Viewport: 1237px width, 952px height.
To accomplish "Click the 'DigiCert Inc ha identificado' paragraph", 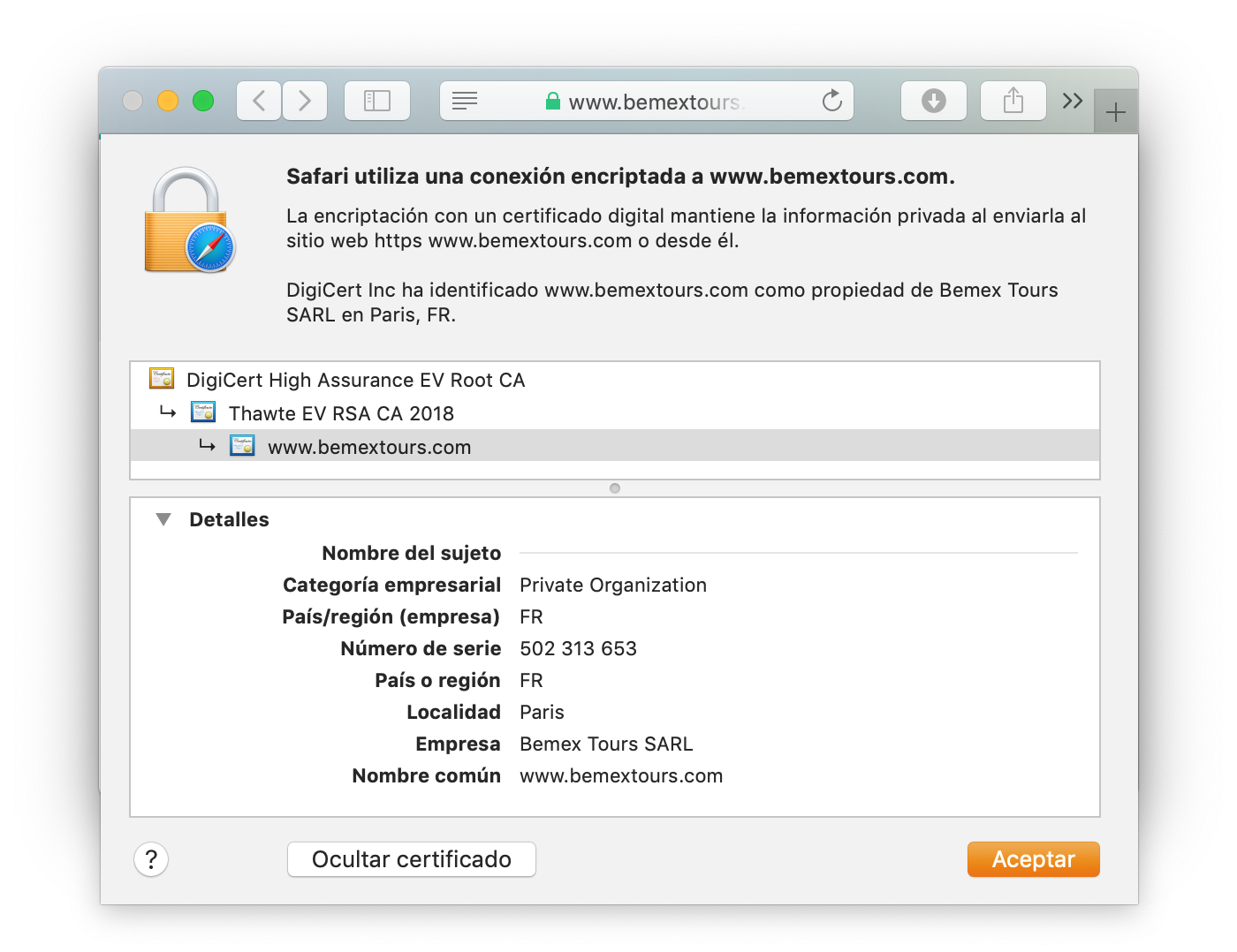I will click(x=672, y=302).
